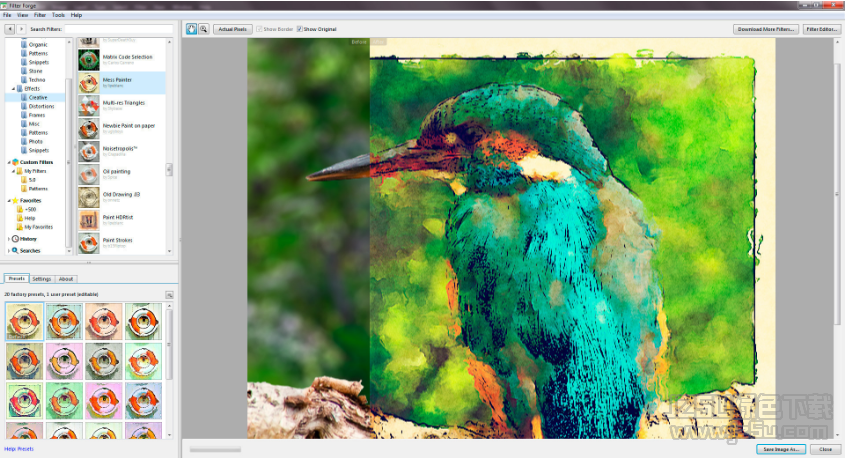The image size is (846, 458).
Task: Click the My Favorites folder icon
Action: coord(20,227)
